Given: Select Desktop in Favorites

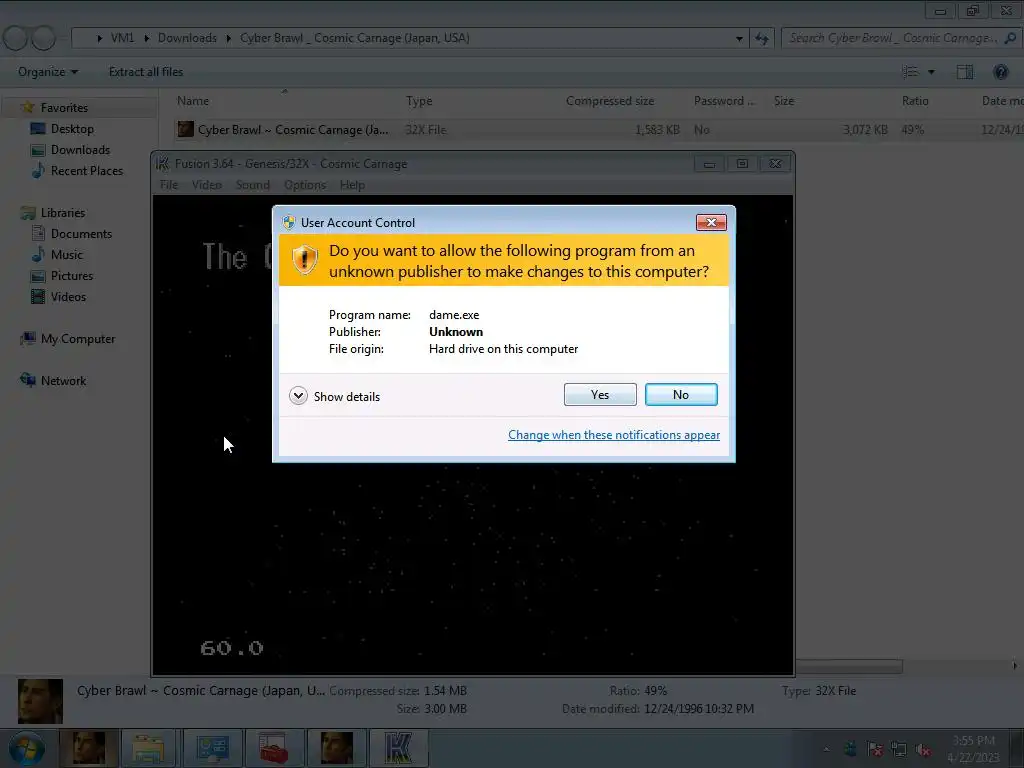Looking at the screenshot, I should [x=72, y=129].
